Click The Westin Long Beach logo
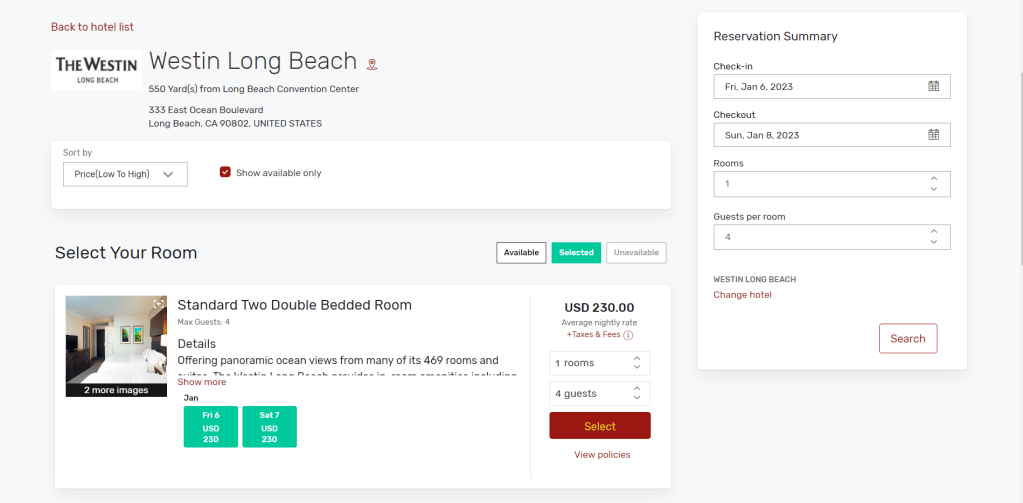Viewport: 1023px width, 503px height. (x=96, y=71)
